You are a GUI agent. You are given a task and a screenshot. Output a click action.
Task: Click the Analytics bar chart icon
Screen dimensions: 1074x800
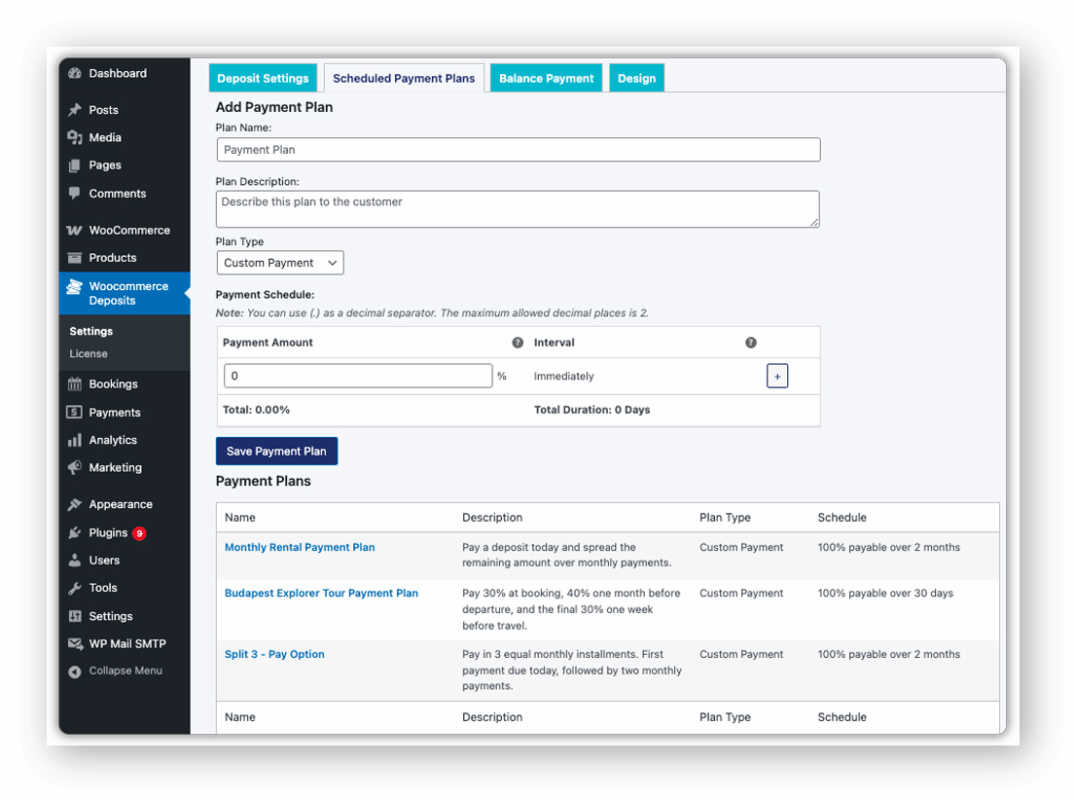click(75, 440)
